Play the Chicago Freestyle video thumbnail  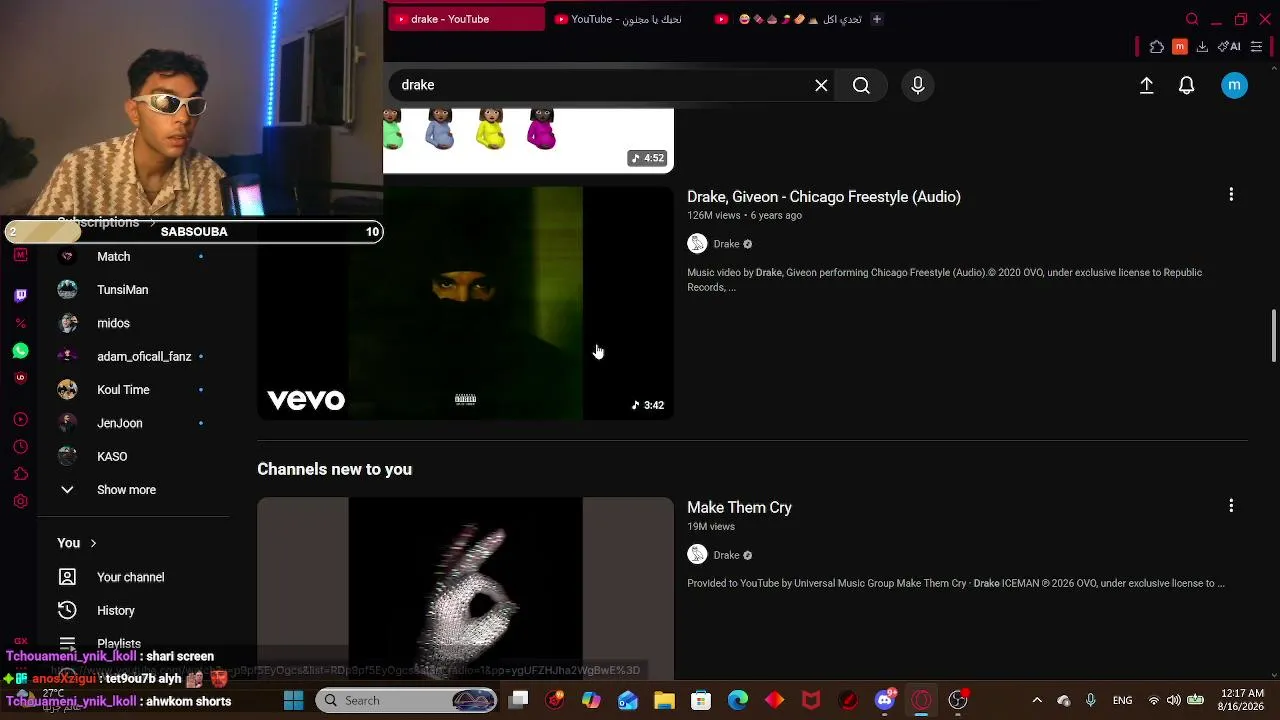[465, 303]
